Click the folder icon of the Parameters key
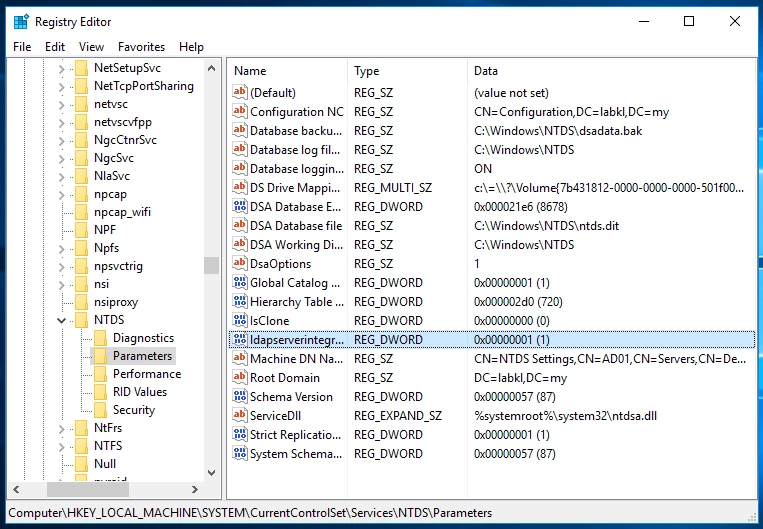Image resolution: width=763 pixels, height=529 pixels. pyautogui.click(x=101, y=356)
